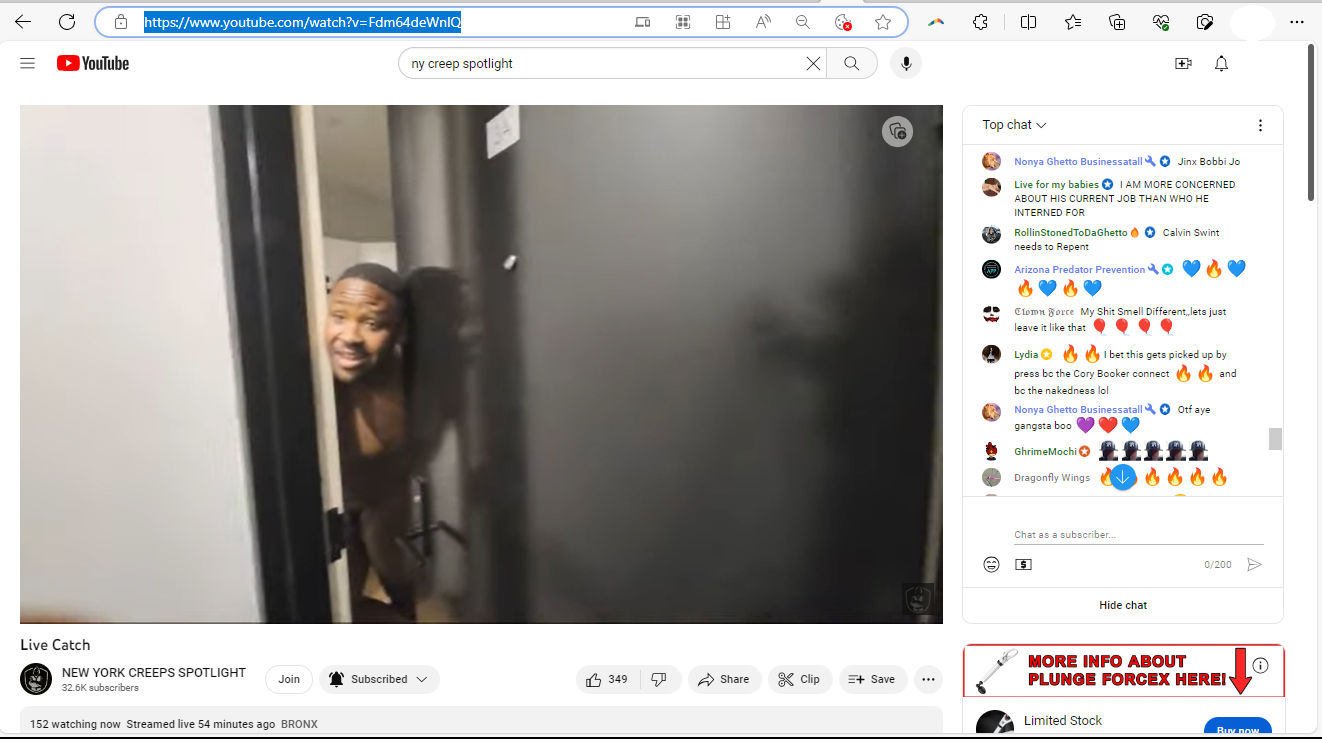
Task: View site info via the address bar padlock
Action: (x=121, y=22)
